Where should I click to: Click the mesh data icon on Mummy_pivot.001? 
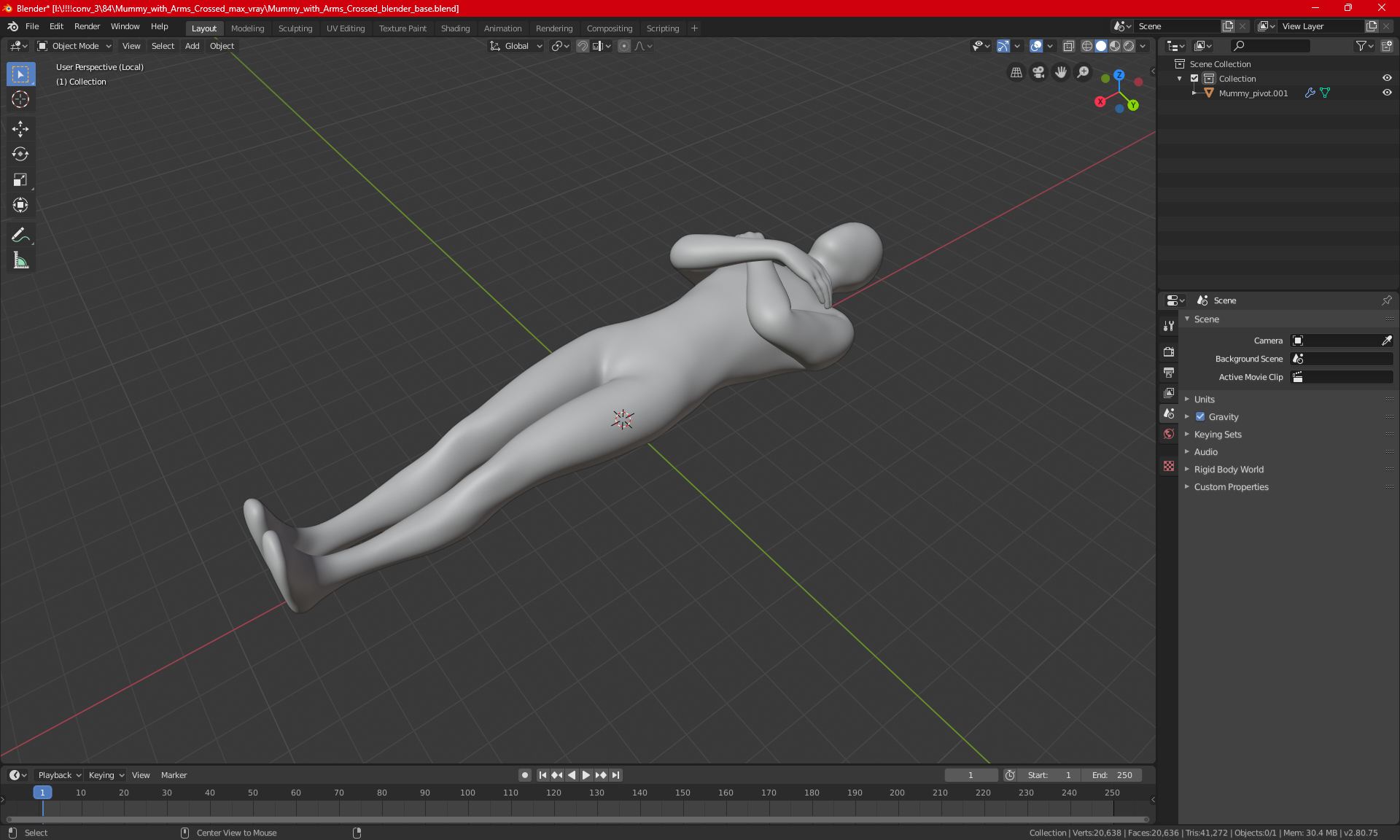pos(1325,93)
